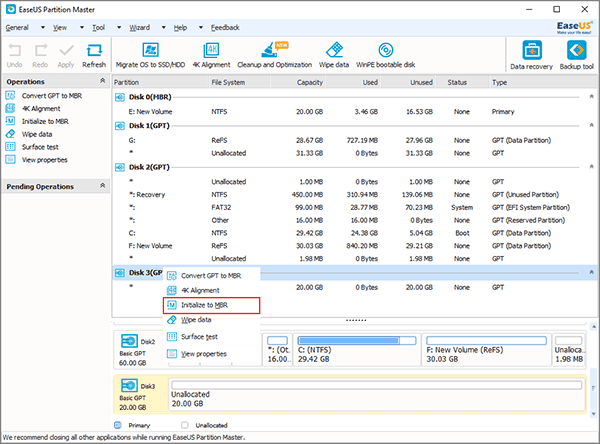Click Initialize to MBR link in Operations
The image size is (600, 444).
[45, 121]
